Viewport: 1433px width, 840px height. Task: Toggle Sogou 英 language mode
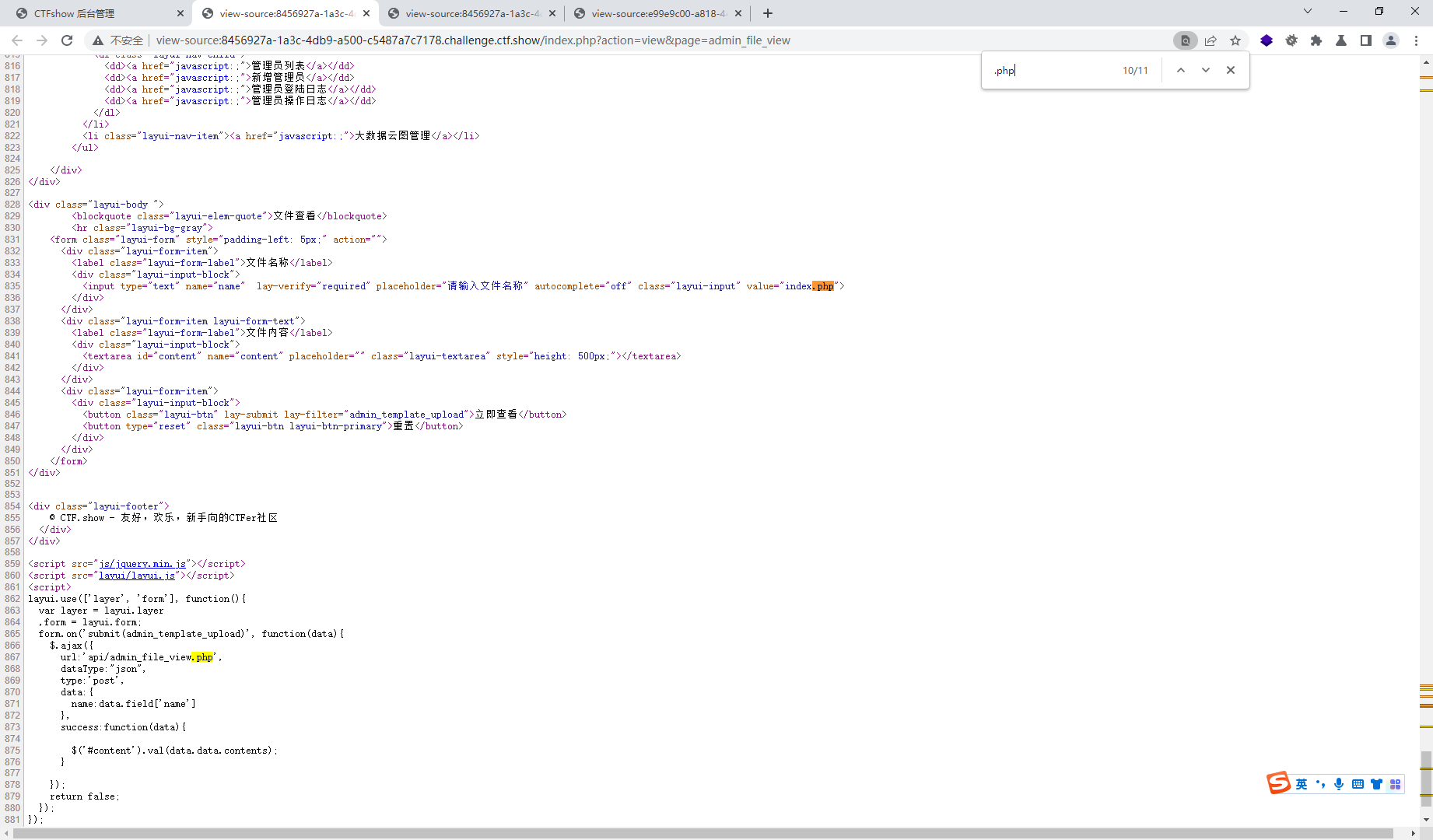(x=1302, y=784)
